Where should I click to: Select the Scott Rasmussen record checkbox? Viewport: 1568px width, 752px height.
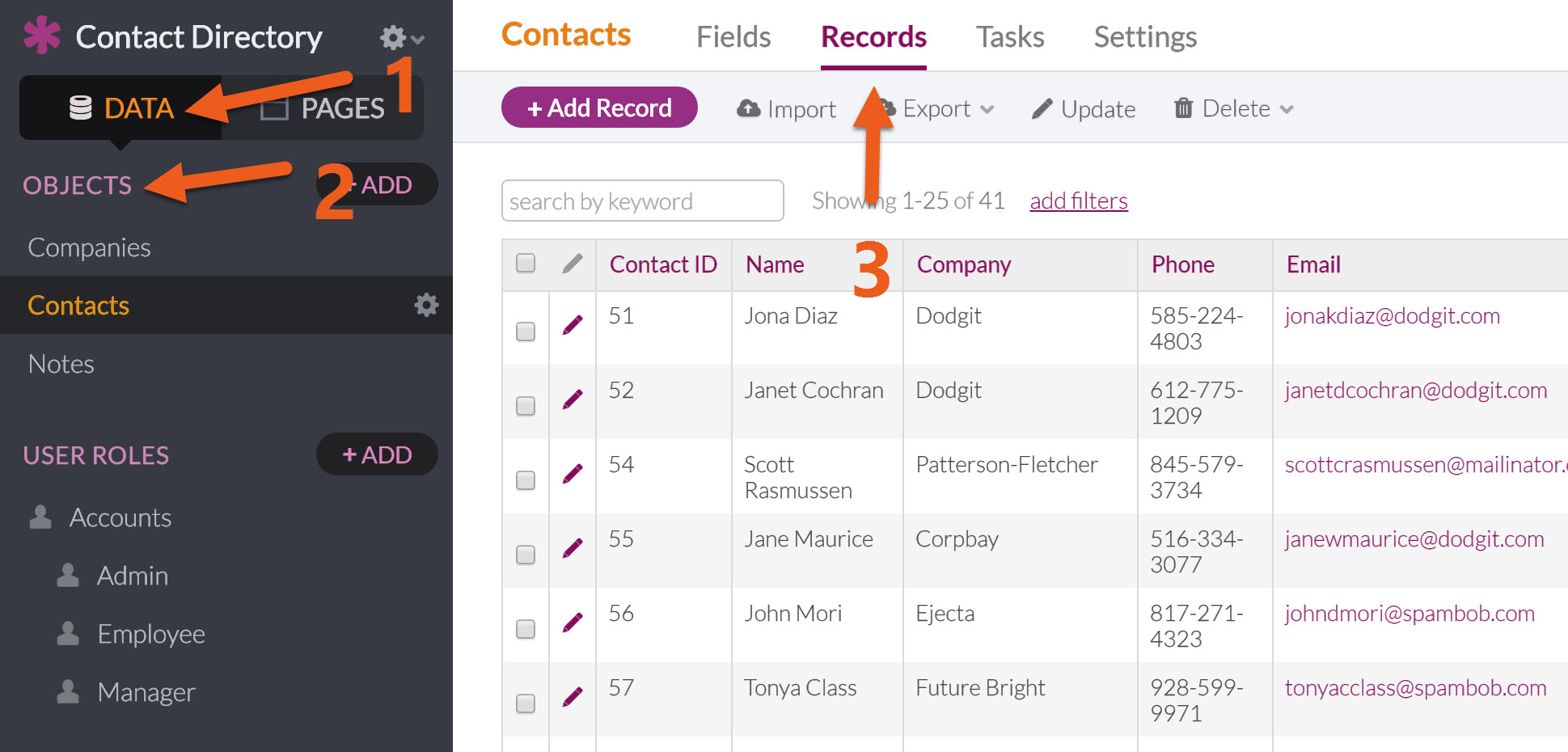pyautogui.click(x=526, y=480)
